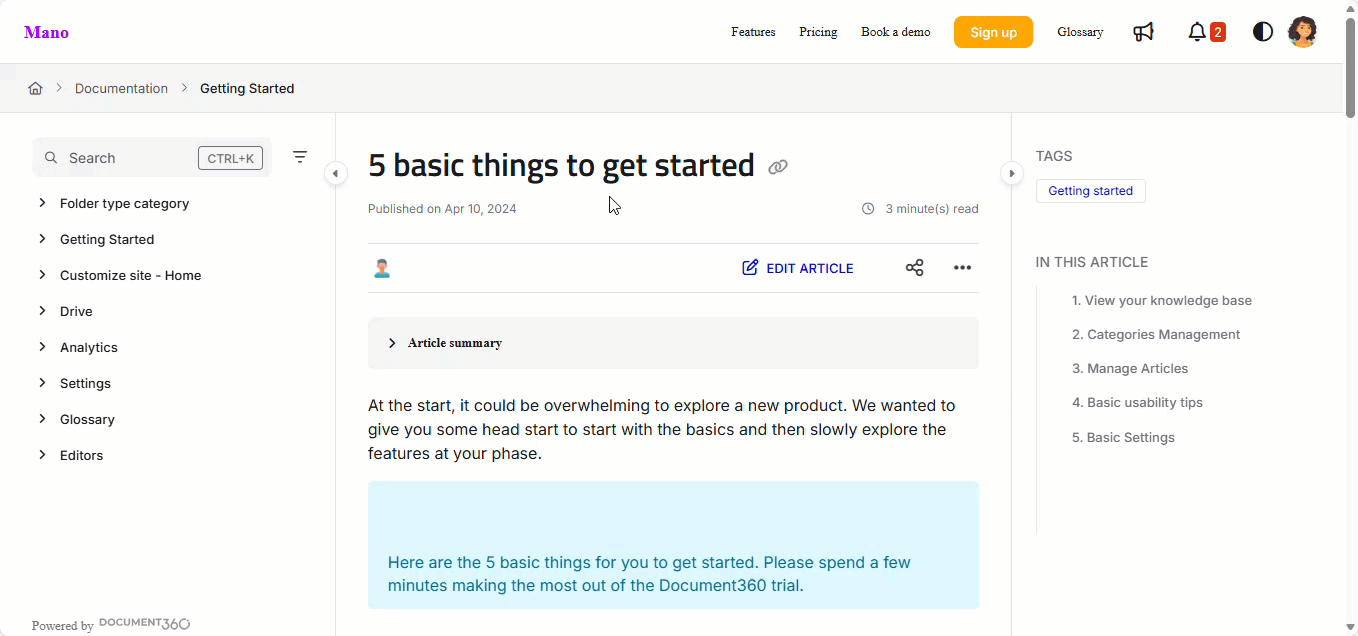Open the sidebar filter icon
This screenshot has width=1358, height=636.
pos(300,157)
